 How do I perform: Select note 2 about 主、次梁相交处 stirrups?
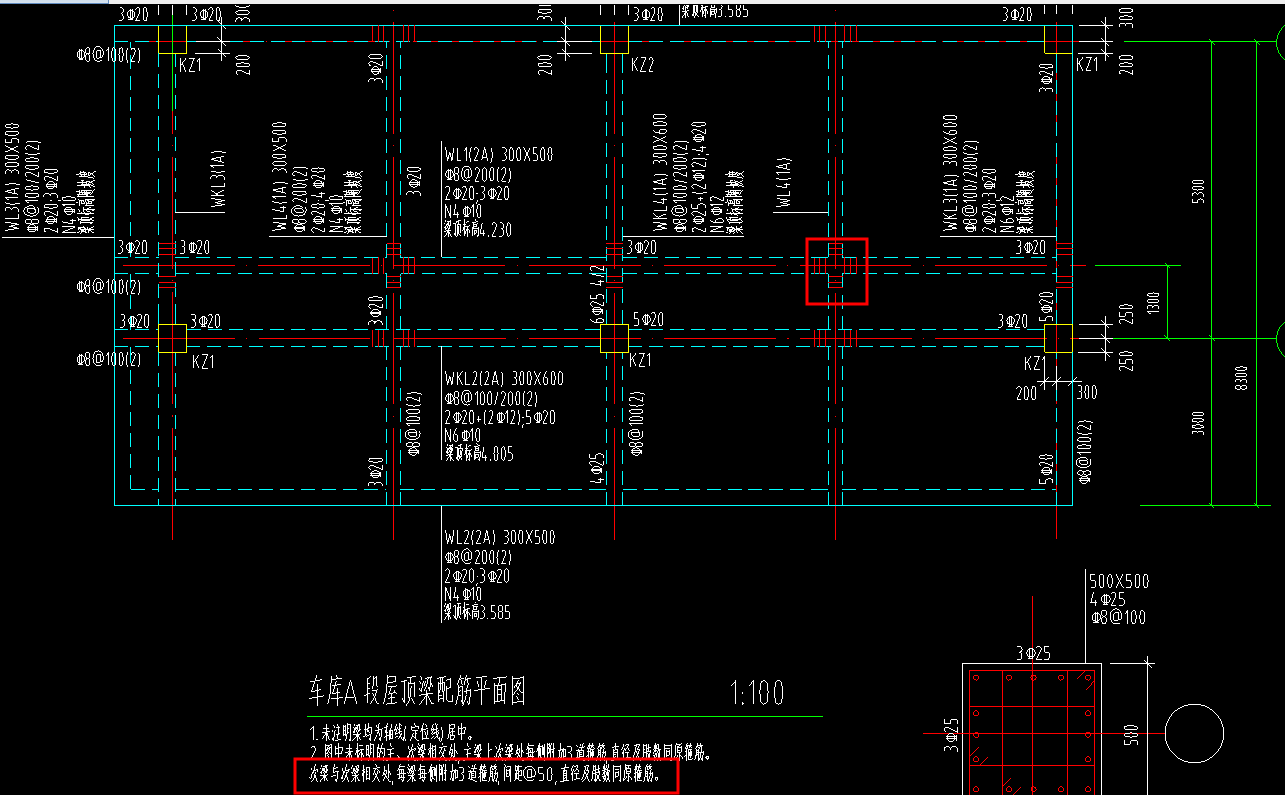[x=509, y=750]
